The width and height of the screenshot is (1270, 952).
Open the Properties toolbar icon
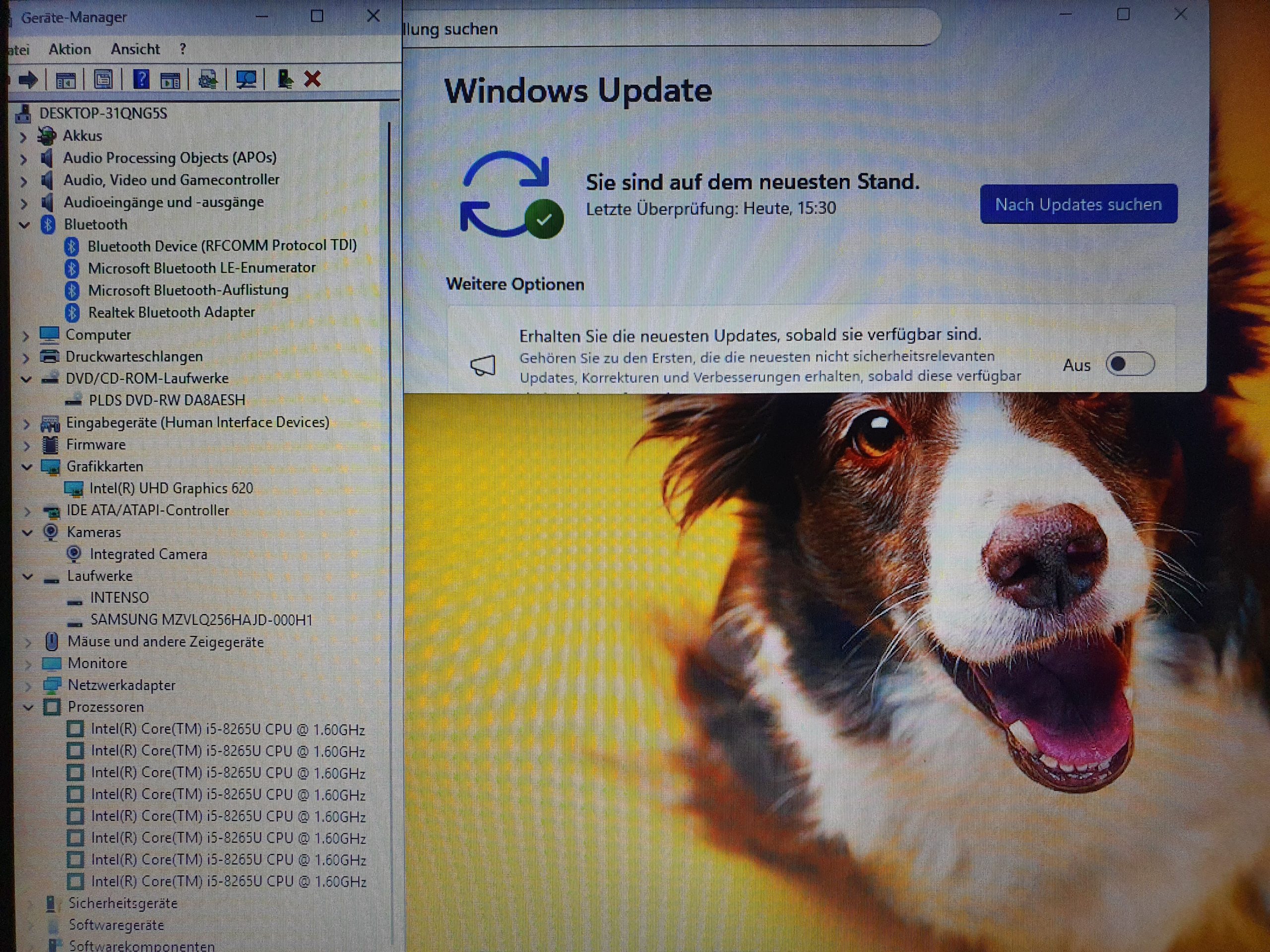point(103,79)
